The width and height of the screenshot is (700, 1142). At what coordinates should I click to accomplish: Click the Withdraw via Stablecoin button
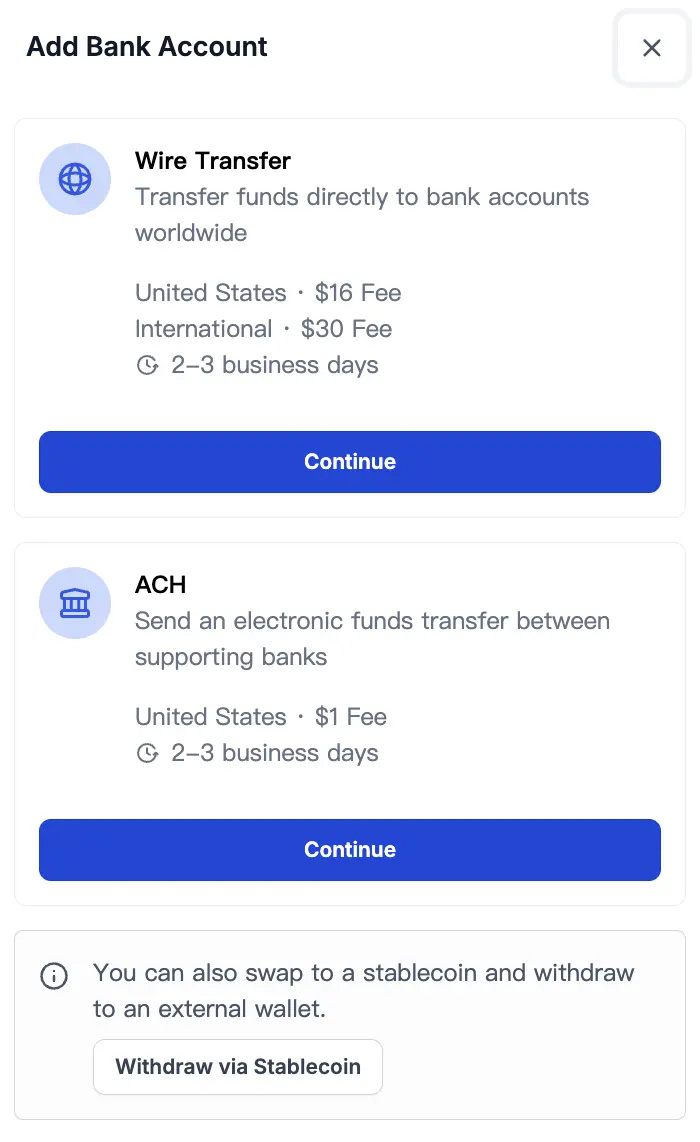point(237,1067)
